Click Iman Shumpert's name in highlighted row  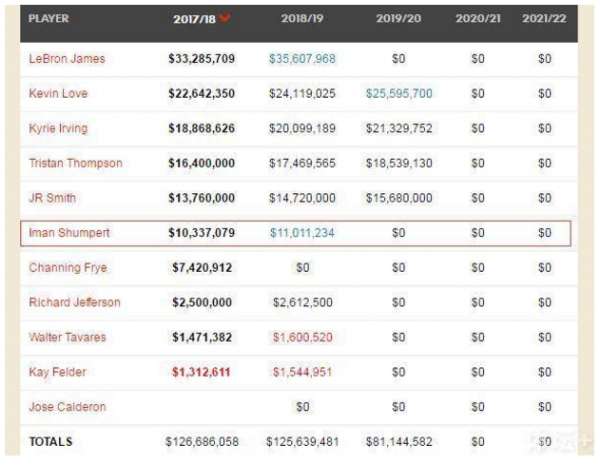coord(69,233)
